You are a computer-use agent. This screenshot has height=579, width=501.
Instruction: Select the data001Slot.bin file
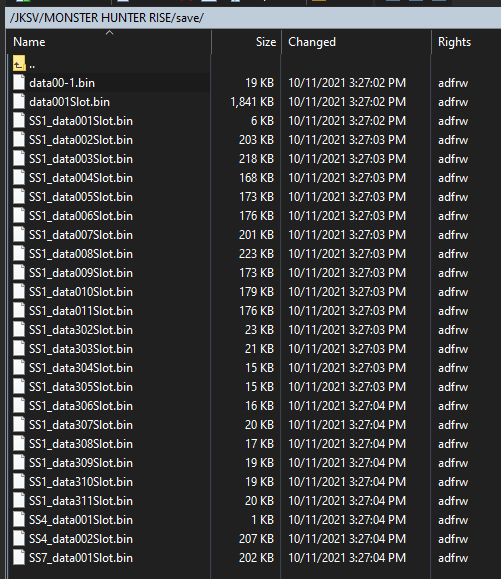pyautogui.click(x=69, y=102)
